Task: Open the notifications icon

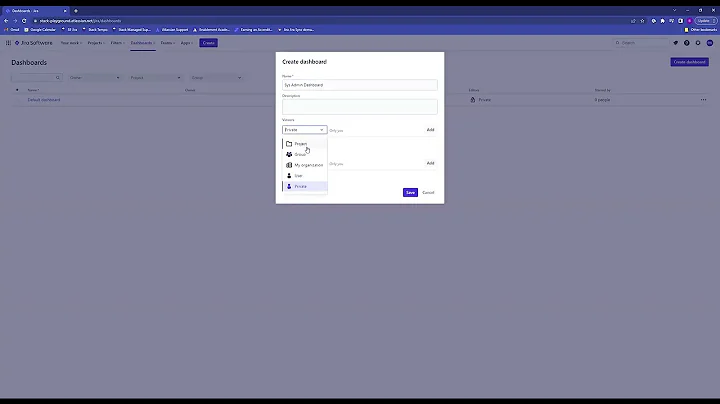Action: tap(675, 43)
